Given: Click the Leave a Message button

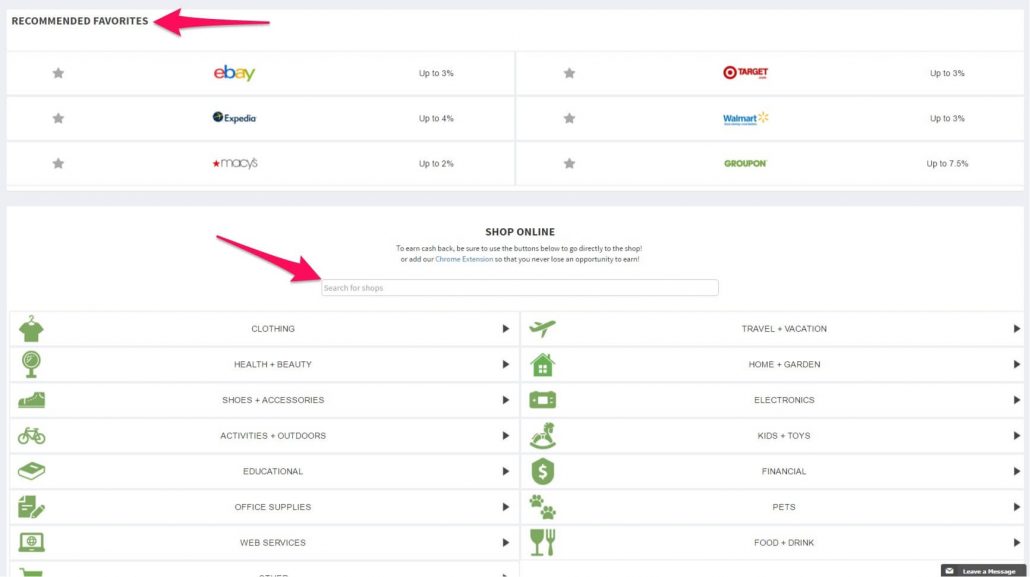Looking at the screenshot, I should click(983, 571).
